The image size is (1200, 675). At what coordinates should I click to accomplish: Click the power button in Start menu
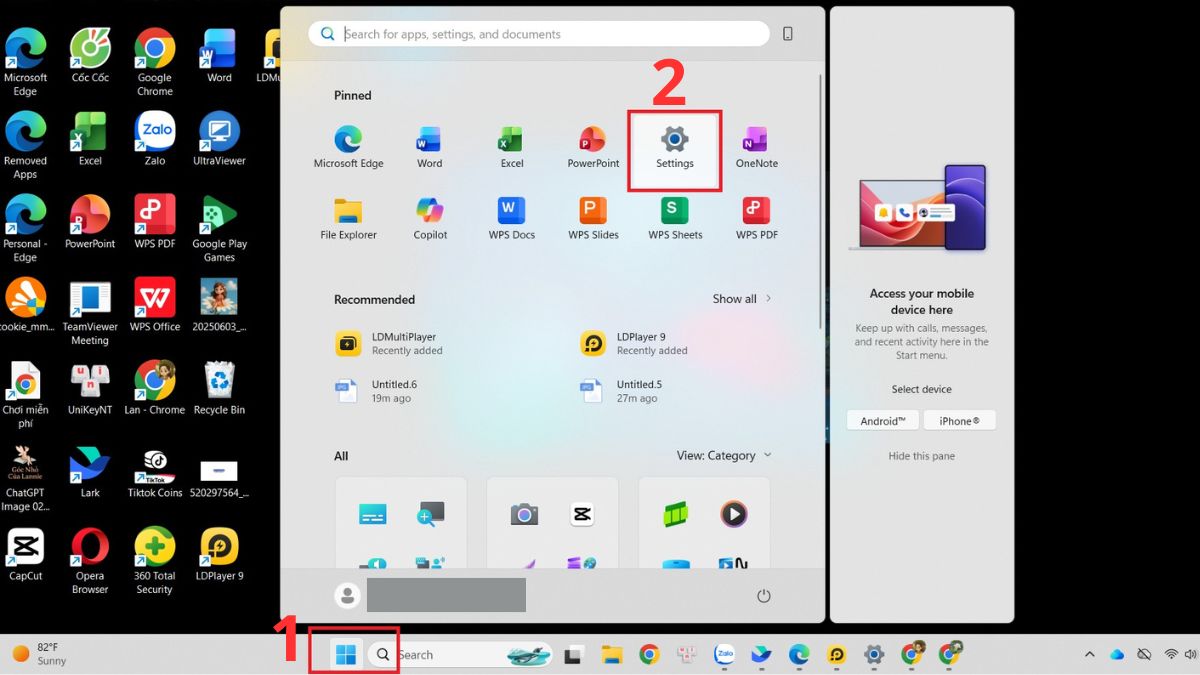pyautogui.click(x=763, y=596)
